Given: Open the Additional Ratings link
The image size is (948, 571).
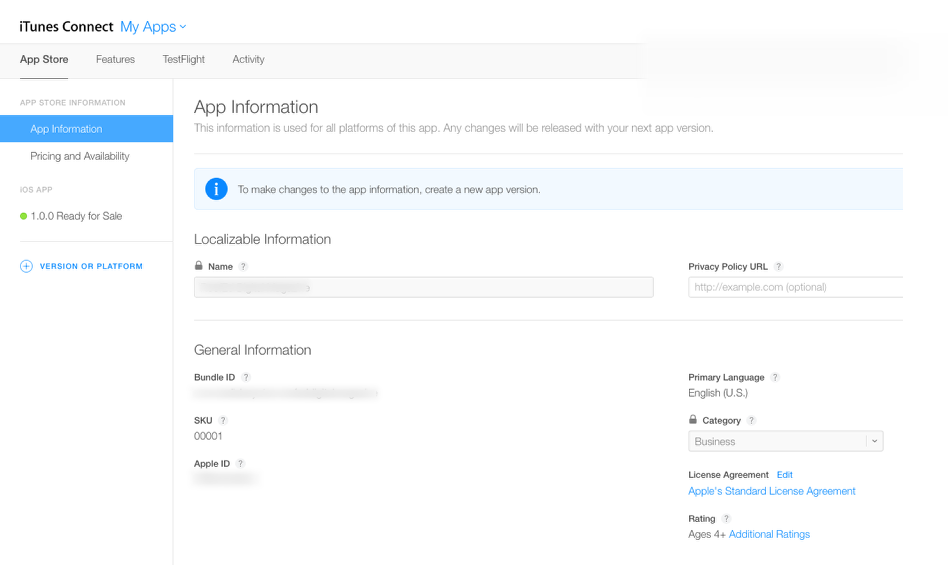Looking at the screenshot, I should pos(769,534).
